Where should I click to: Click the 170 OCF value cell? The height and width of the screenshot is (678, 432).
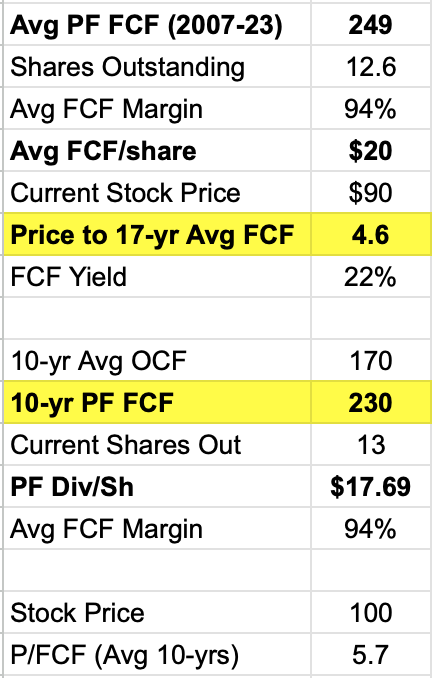click(x=371, y=360)
